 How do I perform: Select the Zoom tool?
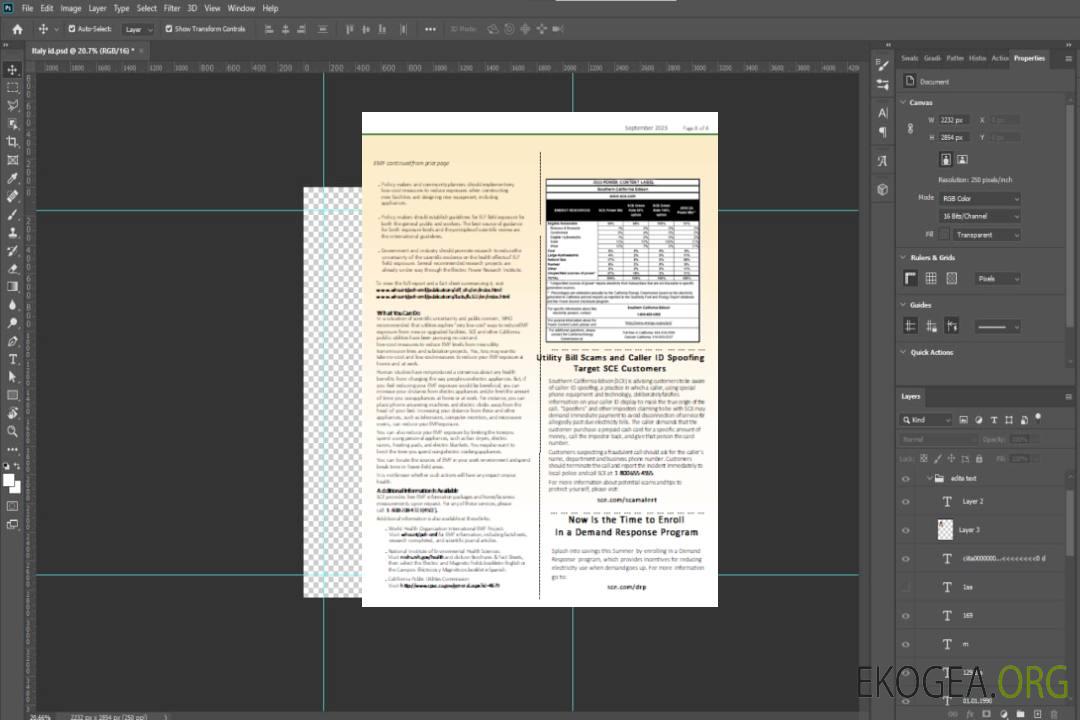pyautogui.click(x=12, y=431)
